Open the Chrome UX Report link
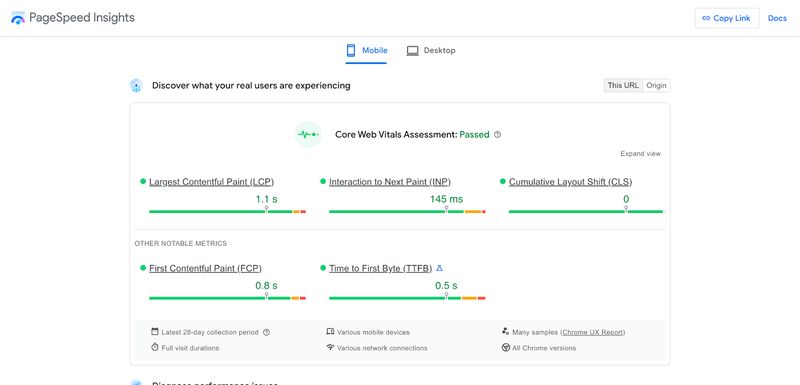Screen dimensions: 800x385 [593, 332]
